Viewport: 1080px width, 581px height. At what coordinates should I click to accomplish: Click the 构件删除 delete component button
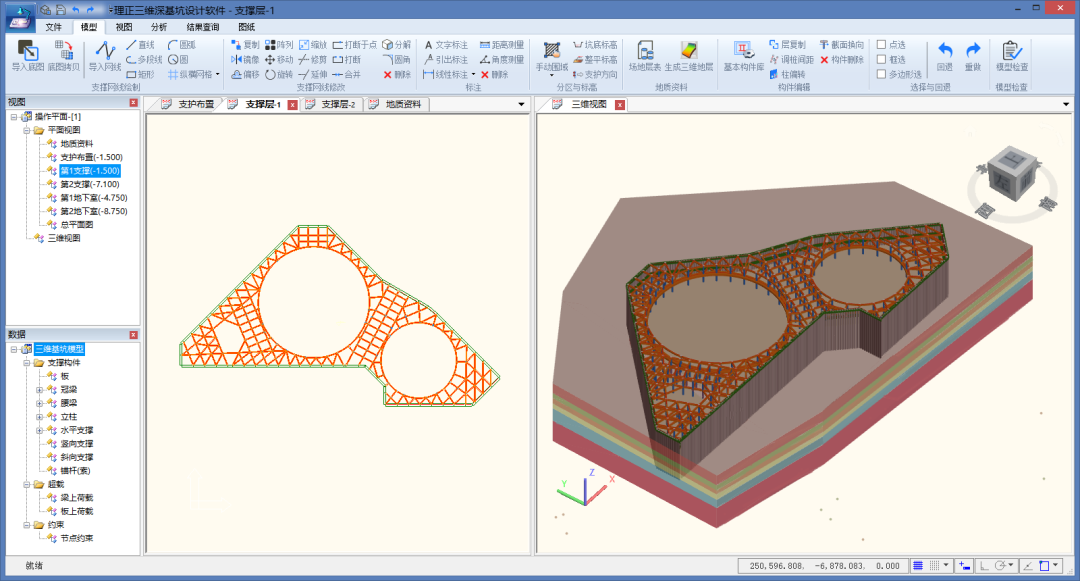click(x=841, y=59)
